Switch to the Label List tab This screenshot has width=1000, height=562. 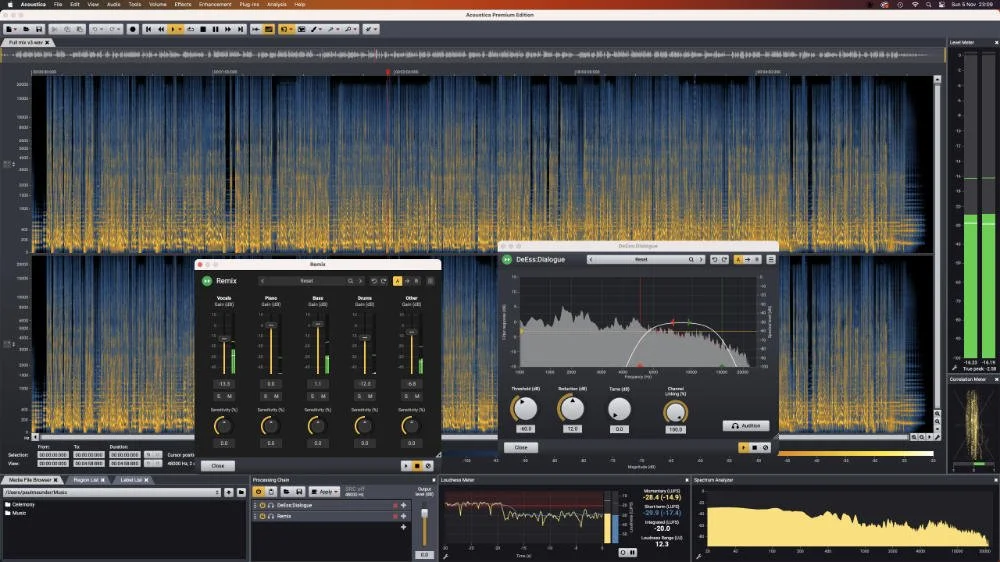pos(131,480)
